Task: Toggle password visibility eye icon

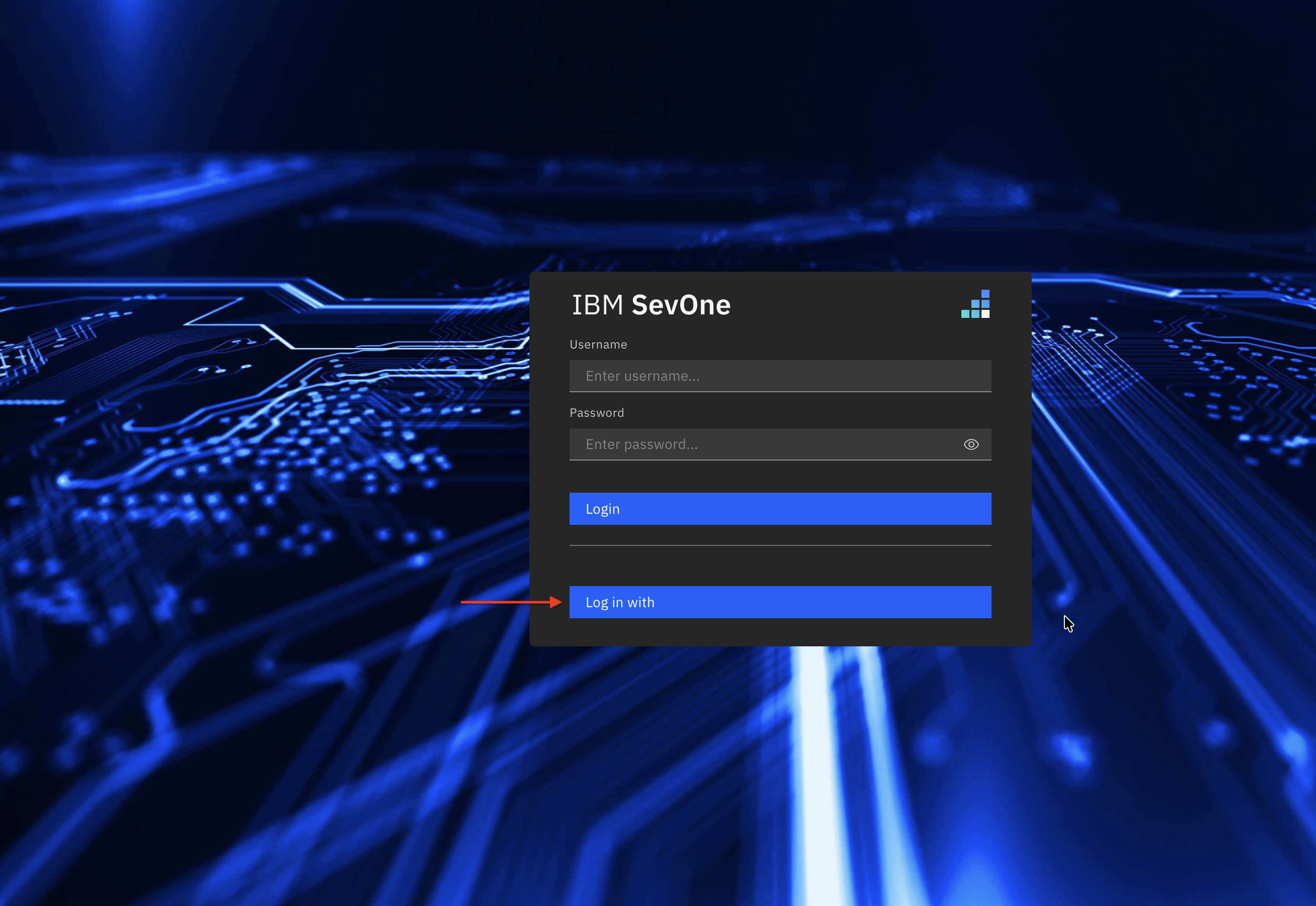Action: tap(971, 444)
